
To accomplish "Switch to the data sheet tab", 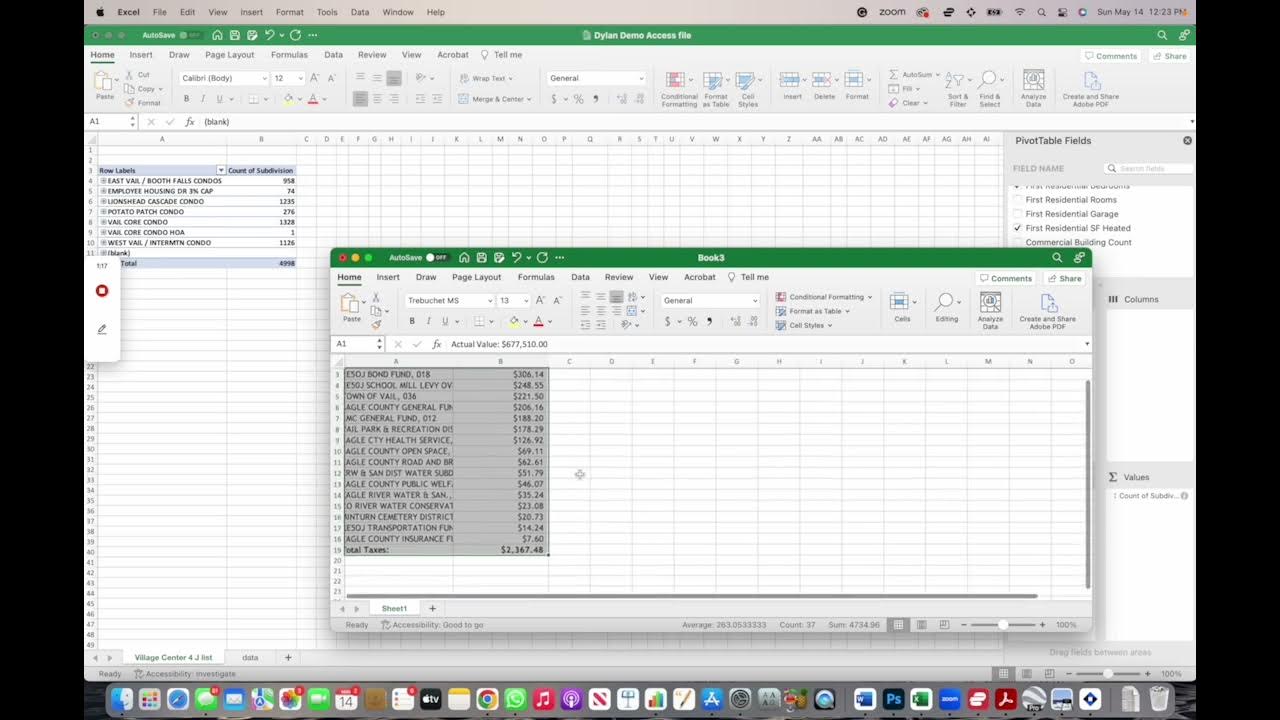I will coord(250,657).
